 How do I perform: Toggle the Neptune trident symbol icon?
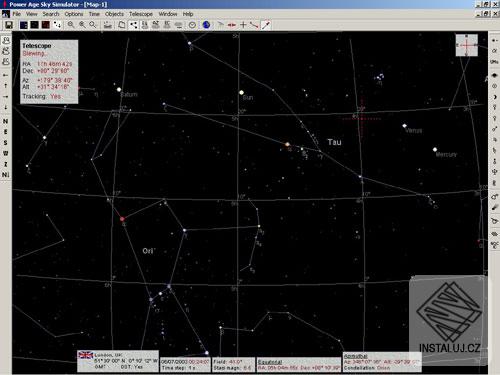pyautogui.click(x=494, y=172)
